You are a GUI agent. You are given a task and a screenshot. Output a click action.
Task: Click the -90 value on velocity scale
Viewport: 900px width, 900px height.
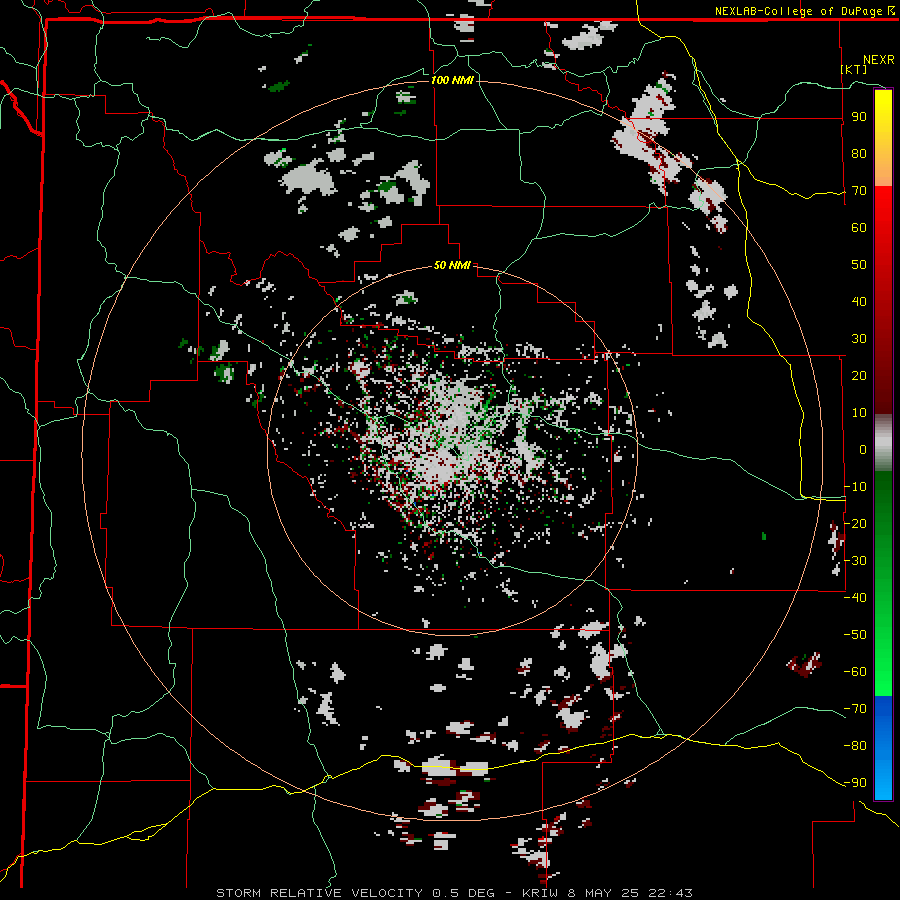[855, 783]
